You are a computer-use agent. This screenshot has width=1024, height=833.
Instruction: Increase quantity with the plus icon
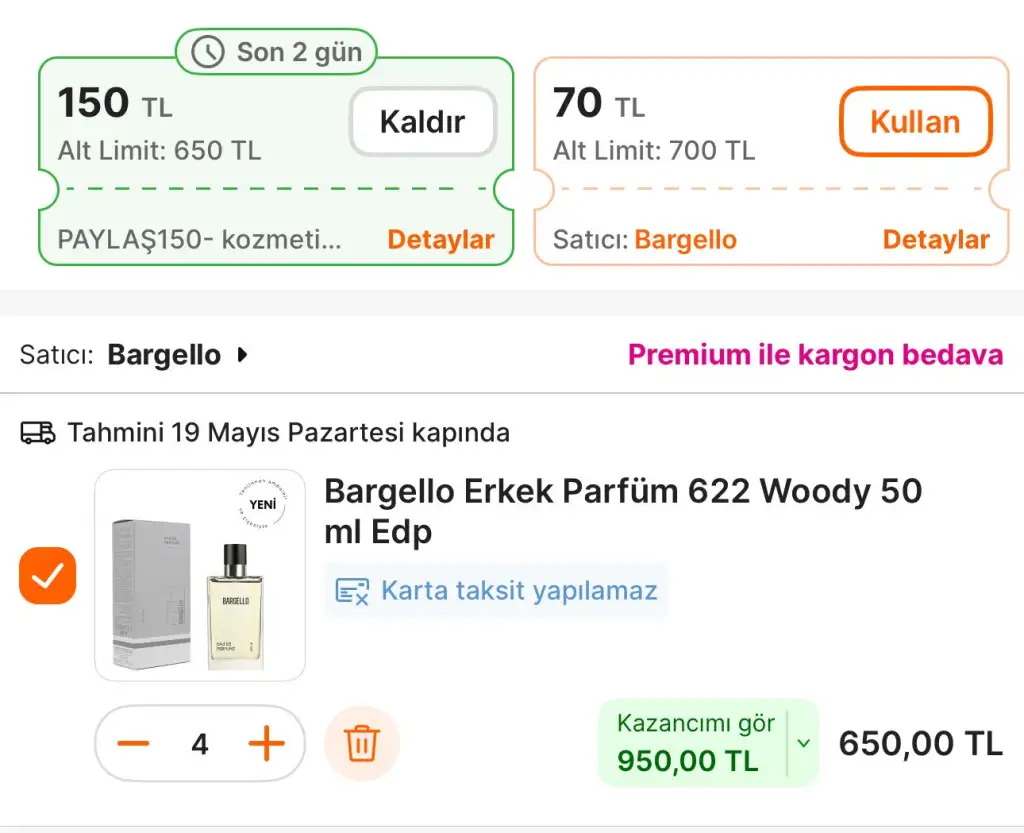(266, 743)
